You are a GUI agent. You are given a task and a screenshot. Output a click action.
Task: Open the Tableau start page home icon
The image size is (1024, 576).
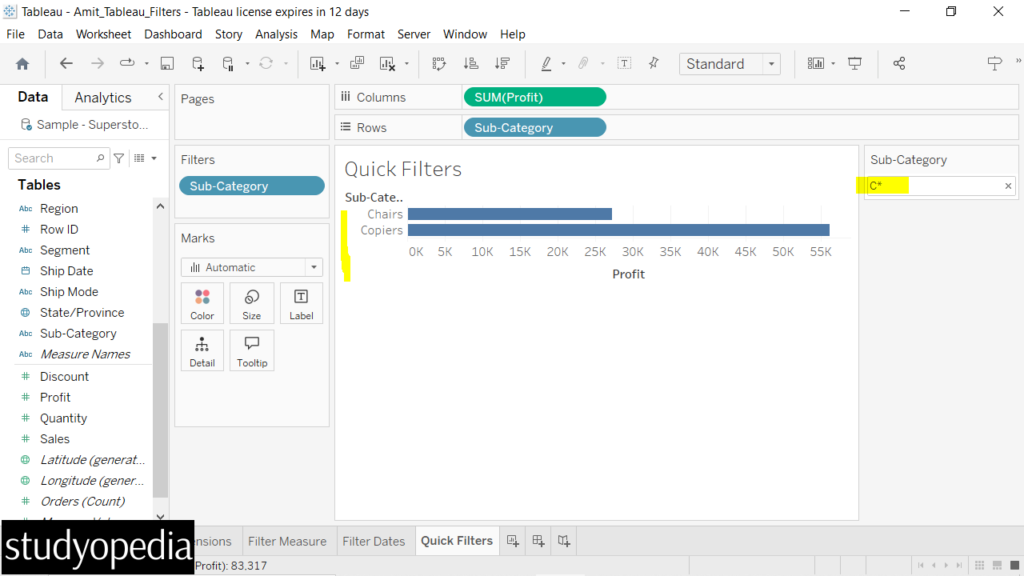(x=22, y=63)
